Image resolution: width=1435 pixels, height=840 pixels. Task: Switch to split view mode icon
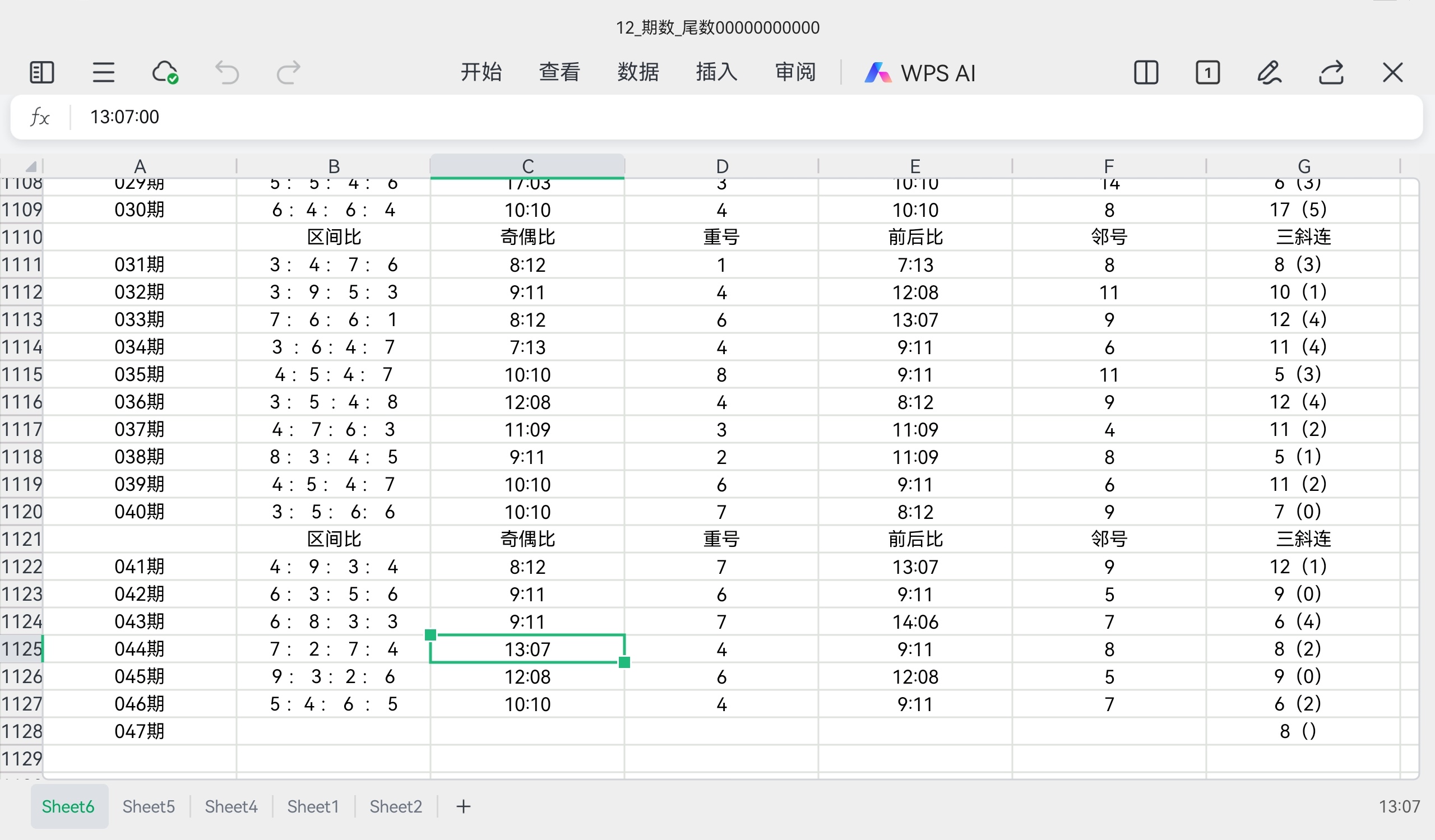tap(1146, 73)
